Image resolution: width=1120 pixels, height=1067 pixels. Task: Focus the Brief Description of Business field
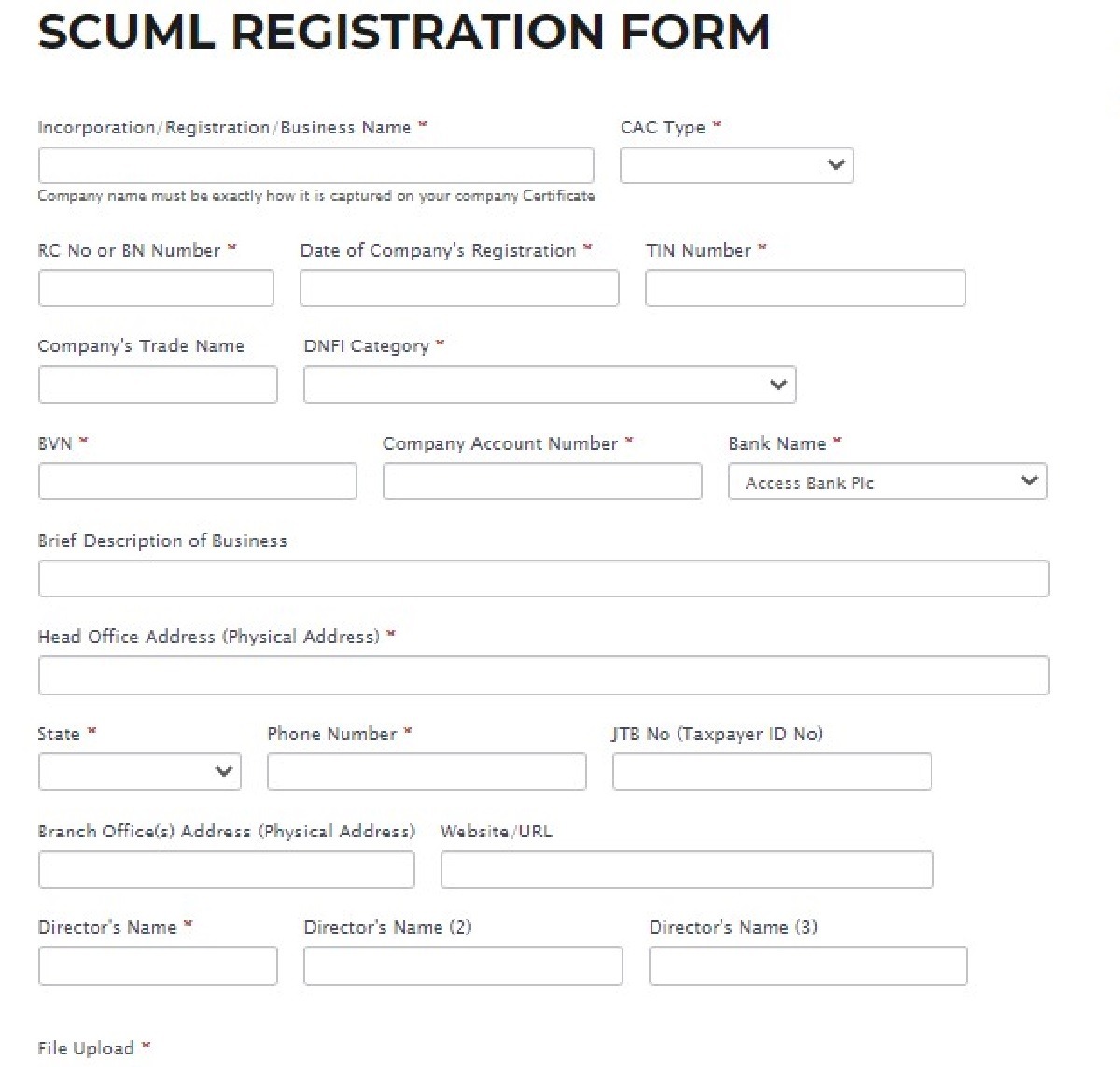coord(542,578)
